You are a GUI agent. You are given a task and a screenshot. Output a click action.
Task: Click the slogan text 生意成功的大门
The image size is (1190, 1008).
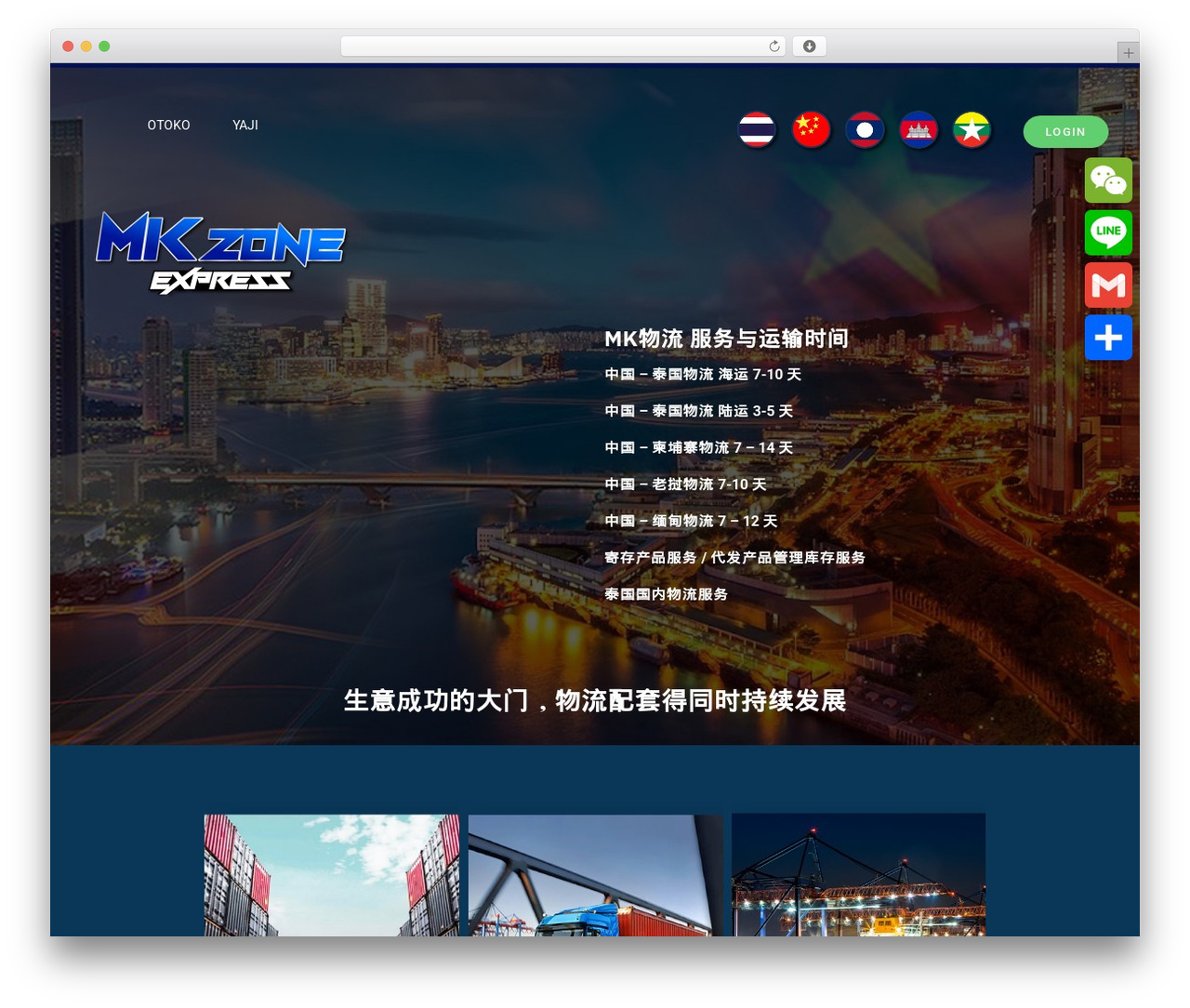435,700
